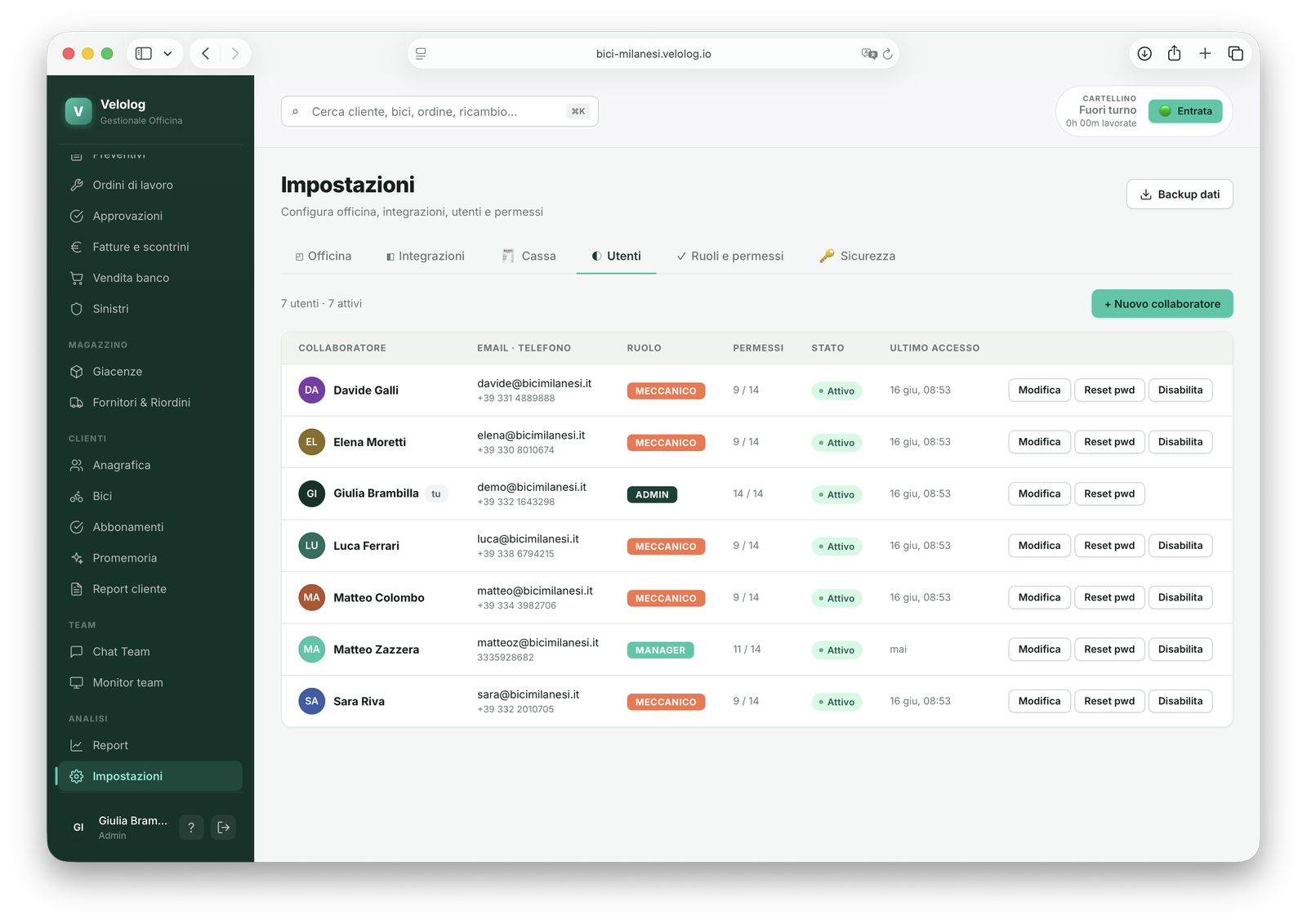Viewport: 1307px width, 924px height.
Task: Click Davide Galli's DA avatar
Action: point(311,390)
